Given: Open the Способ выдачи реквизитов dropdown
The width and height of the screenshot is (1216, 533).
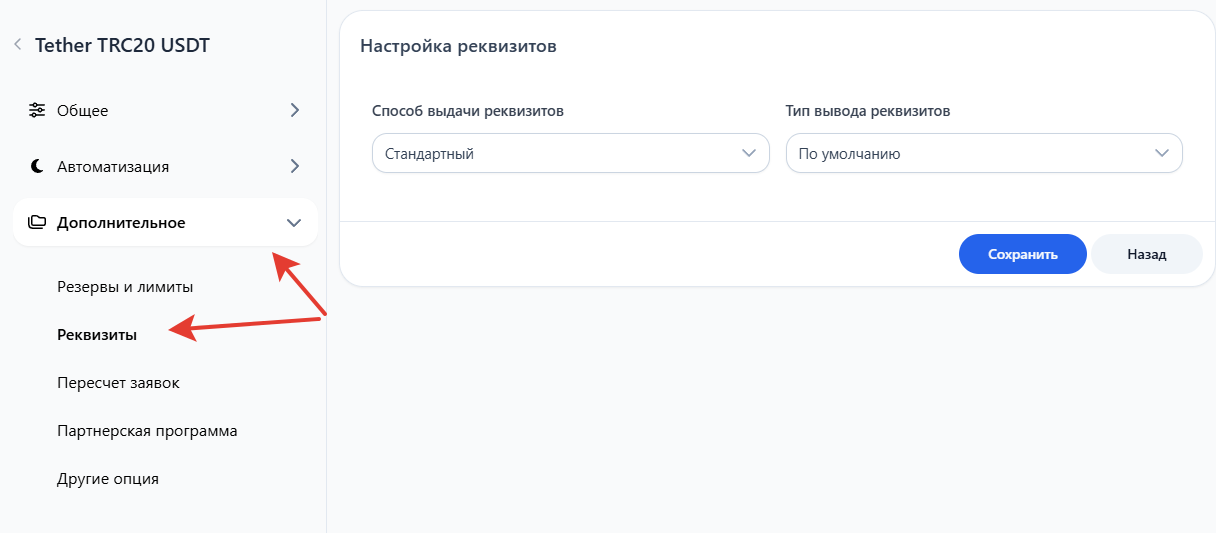Looking at the screenshot, I should 570,154.
